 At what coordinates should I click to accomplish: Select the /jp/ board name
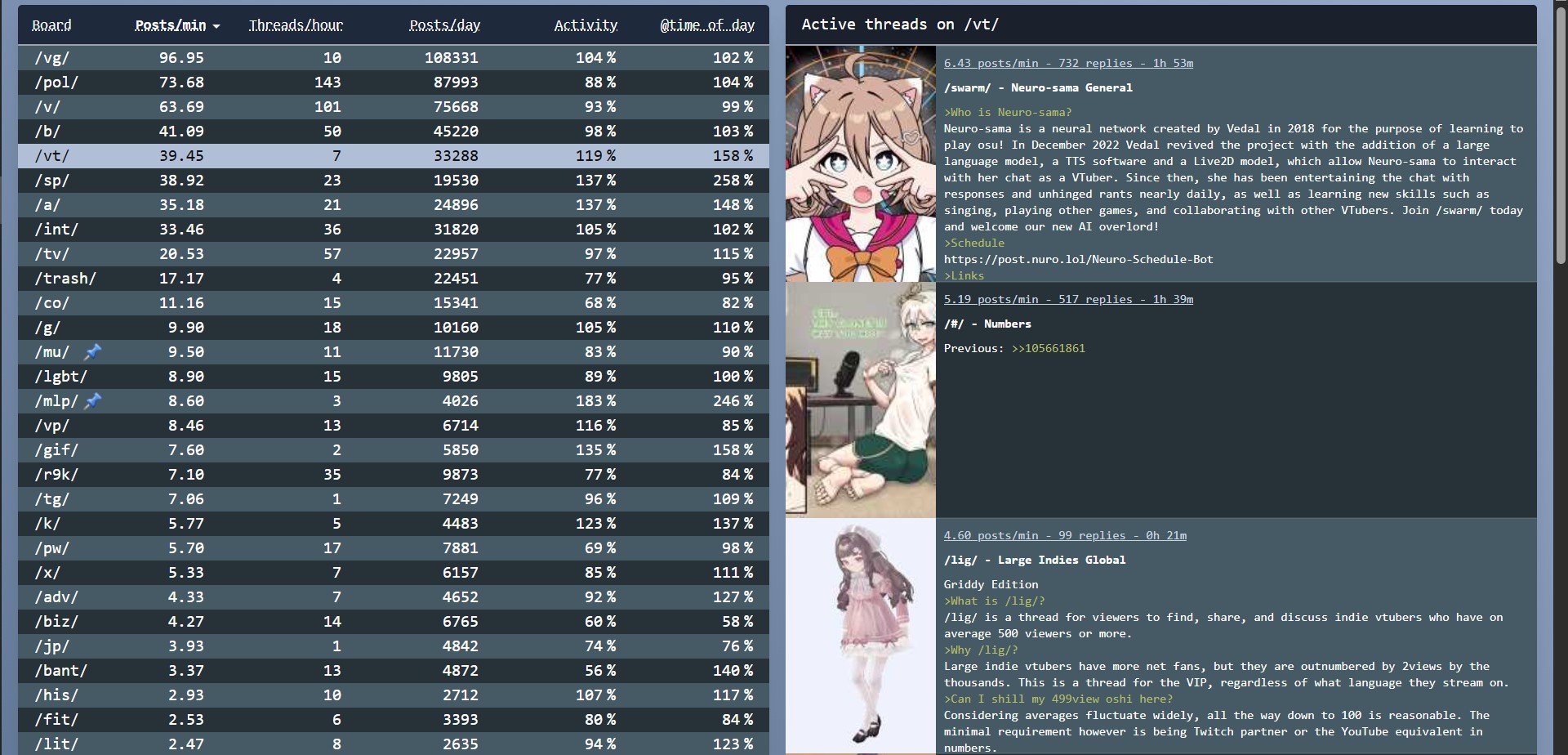pyautogui.click(x=52, y=646)
